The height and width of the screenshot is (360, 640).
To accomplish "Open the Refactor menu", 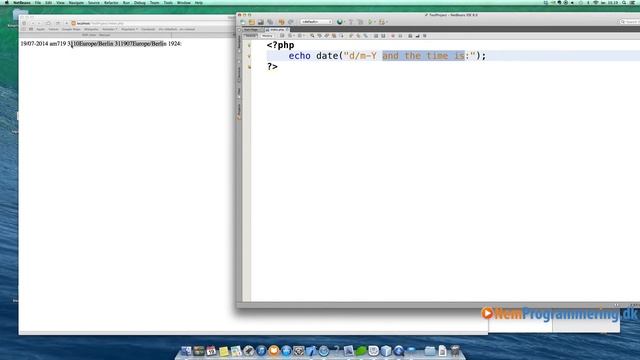I will tap(111, 2).
